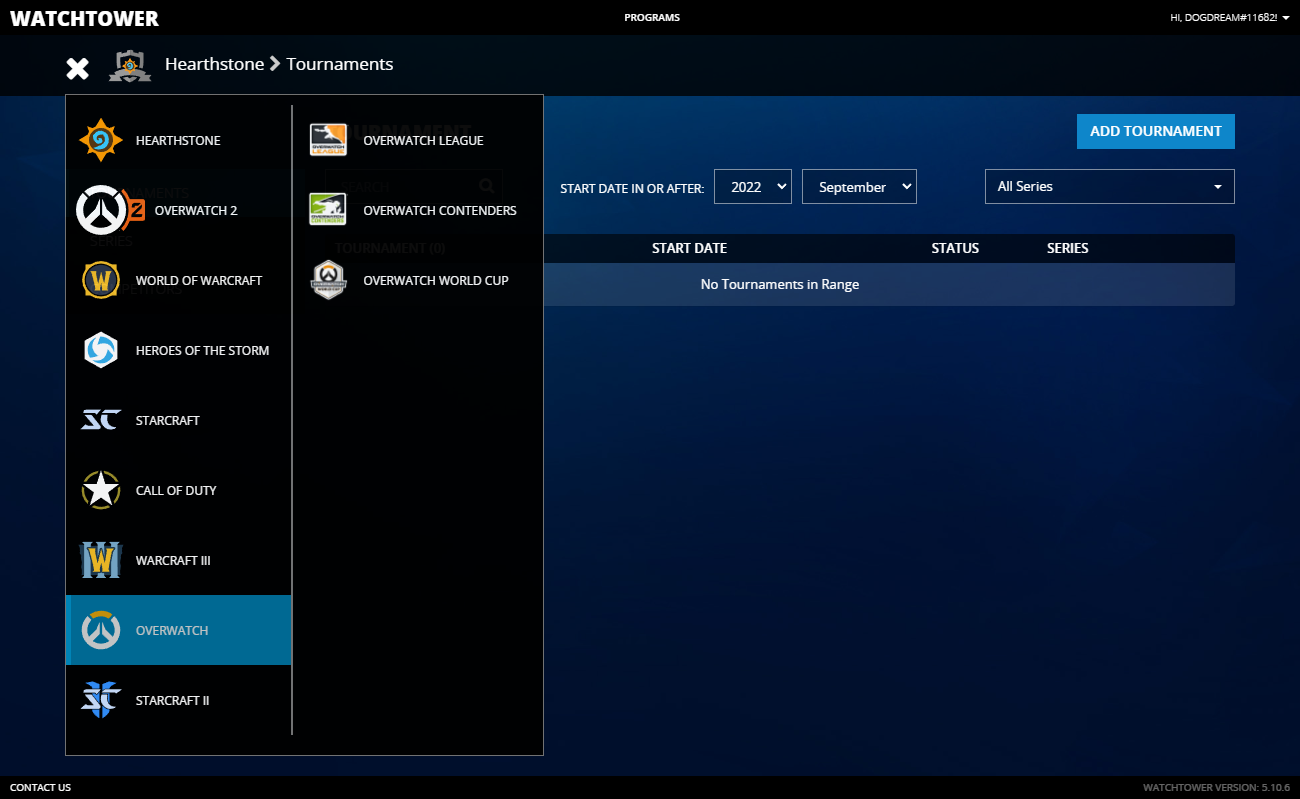Viewport: 1300px width, 799px height.
Task: Click the SERIES column header
Action: point(1067,248)
